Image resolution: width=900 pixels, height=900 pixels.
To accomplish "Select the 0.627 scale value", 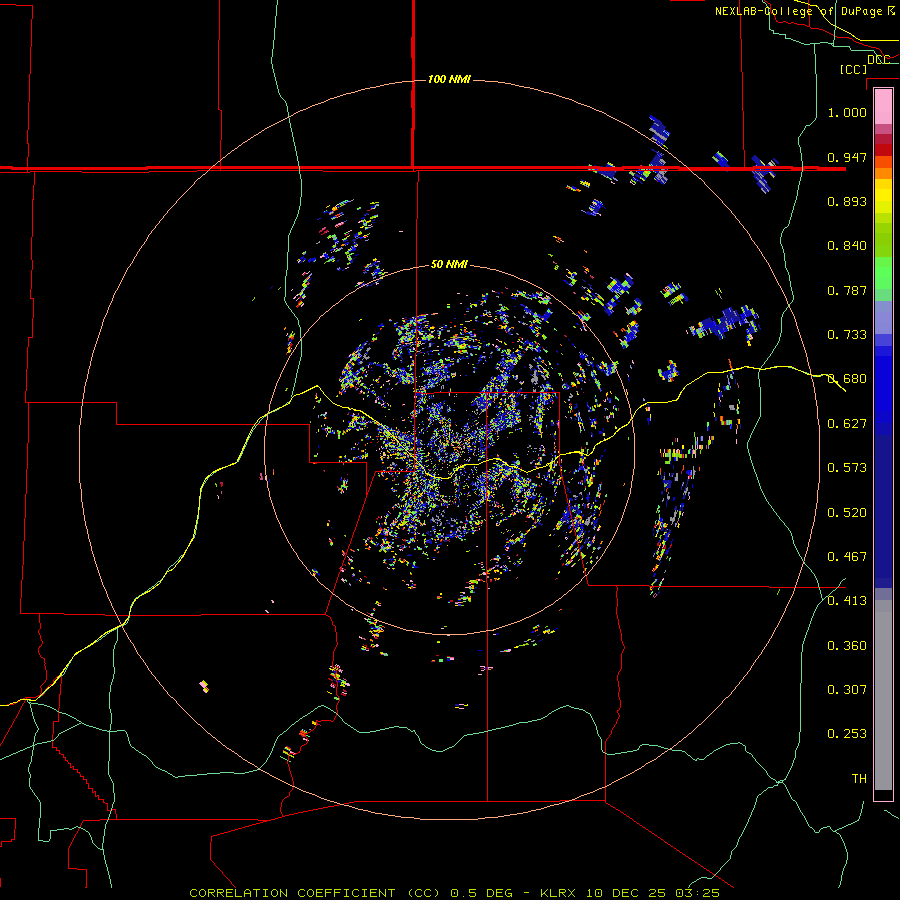I will (x=847, y=424).
